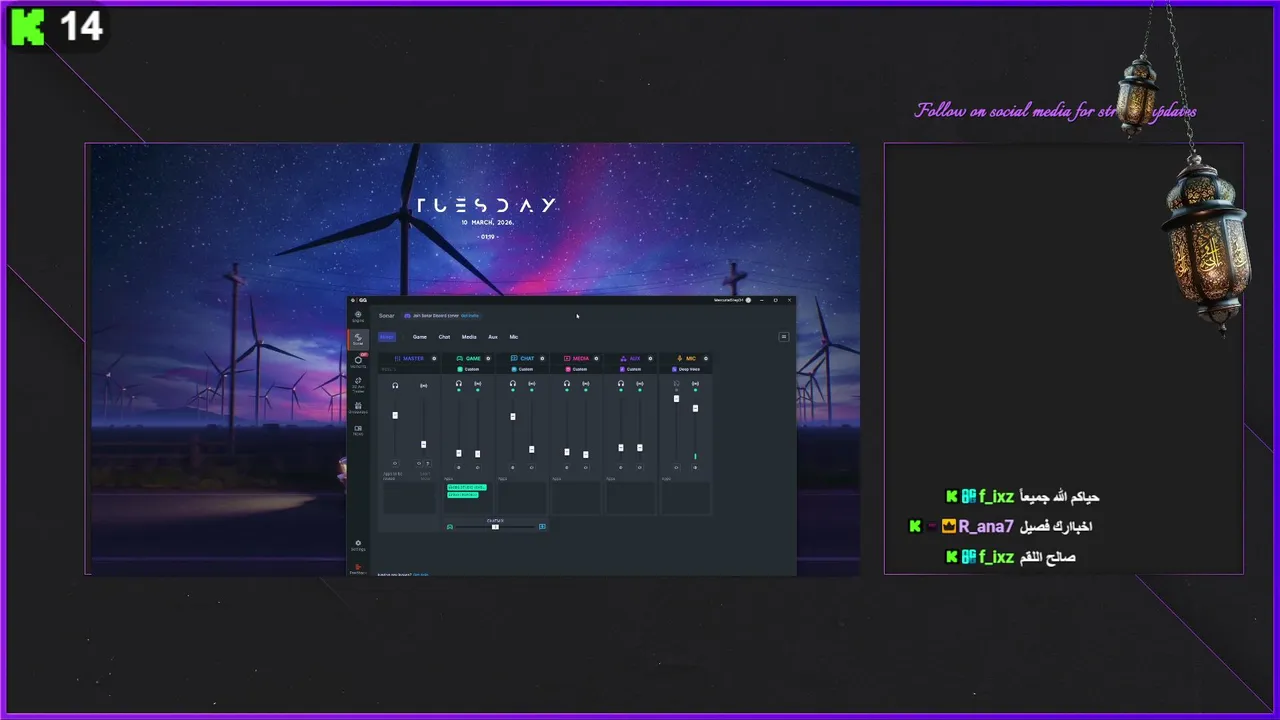This screenshot has width=1280, height=720.
Task: Click the GG logo in the title bar
Action: click(362, 300)
